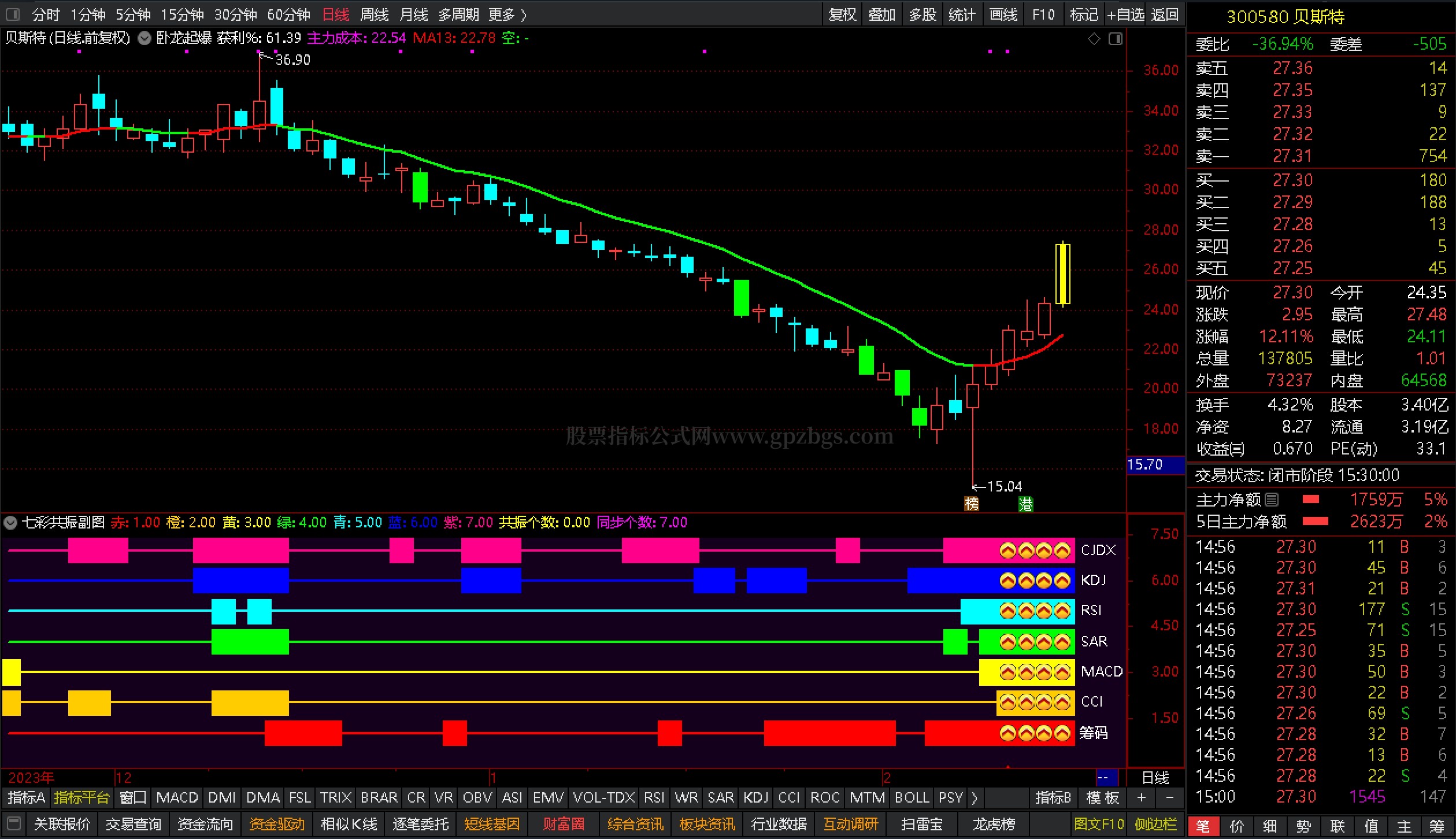The height and width of the screenshot is (839, 1456).
Task: Apply the DMI indicator
Action: pos(222,798)
